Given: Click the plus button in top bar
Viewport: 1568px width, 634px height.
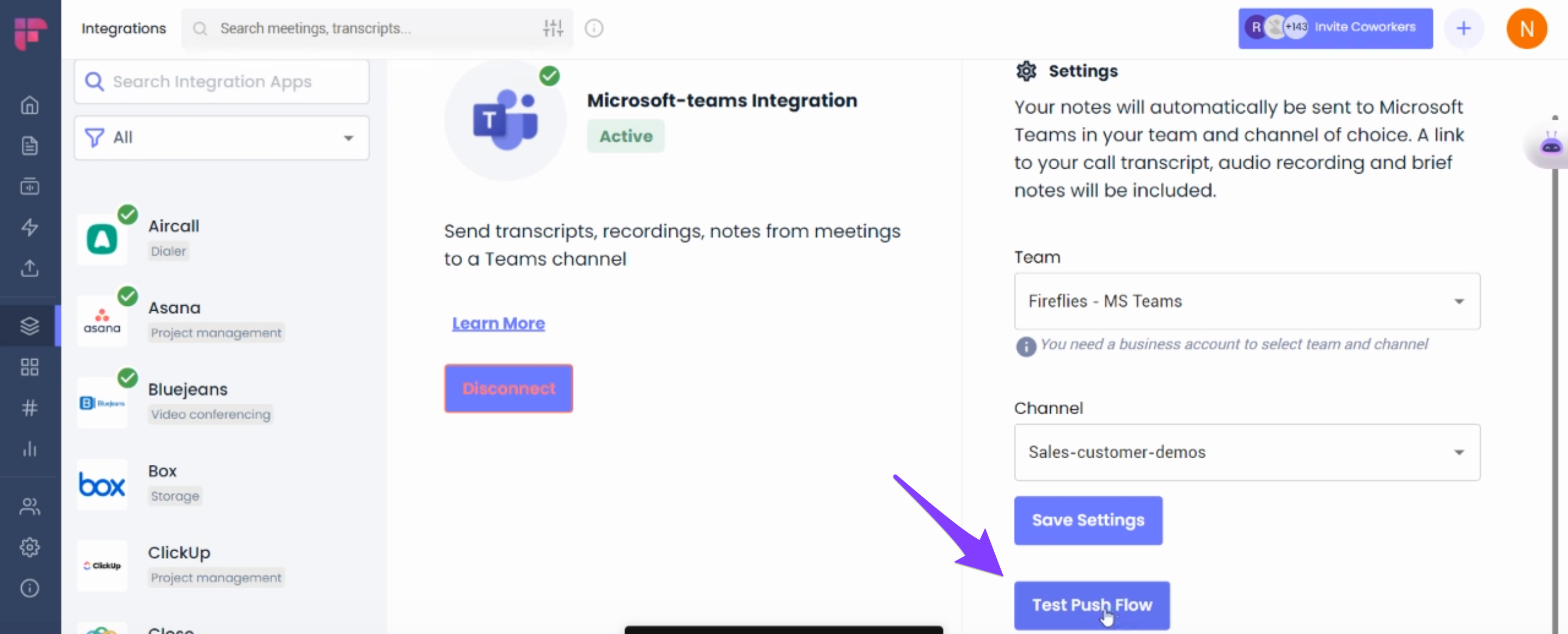Looking at the screenshot, I should point(1463,28).
